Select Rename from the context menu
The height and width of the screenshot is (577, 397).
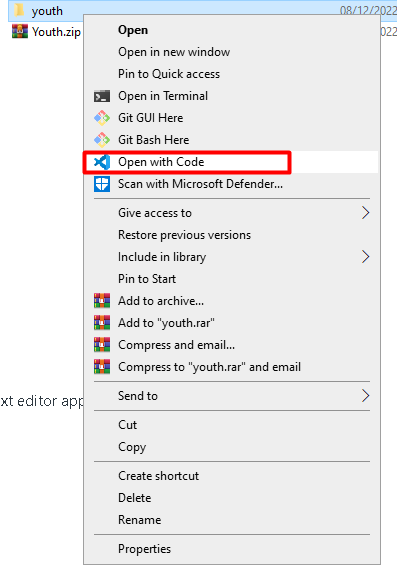pos(139,520)
